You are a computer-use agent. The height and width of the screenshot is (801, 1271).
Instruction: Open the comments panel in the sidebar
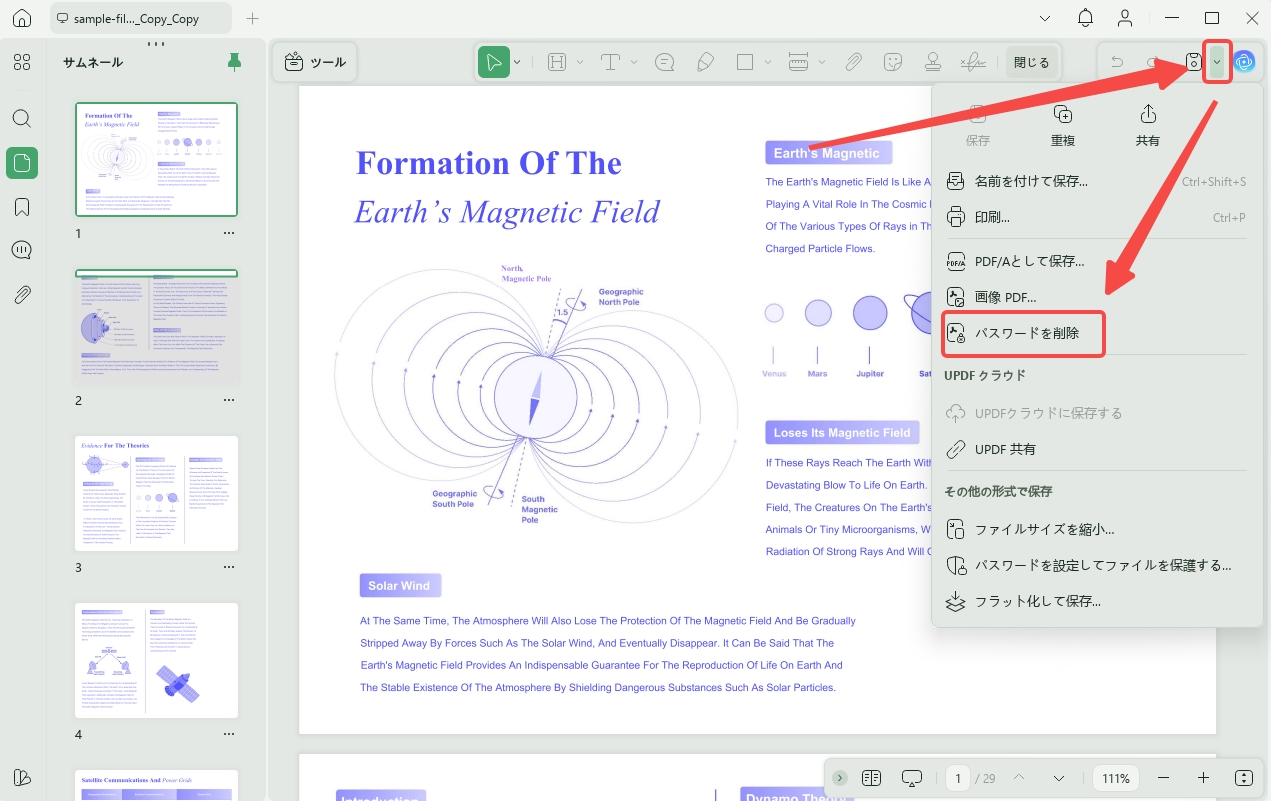pyautogui.click(x=22, y=250)
